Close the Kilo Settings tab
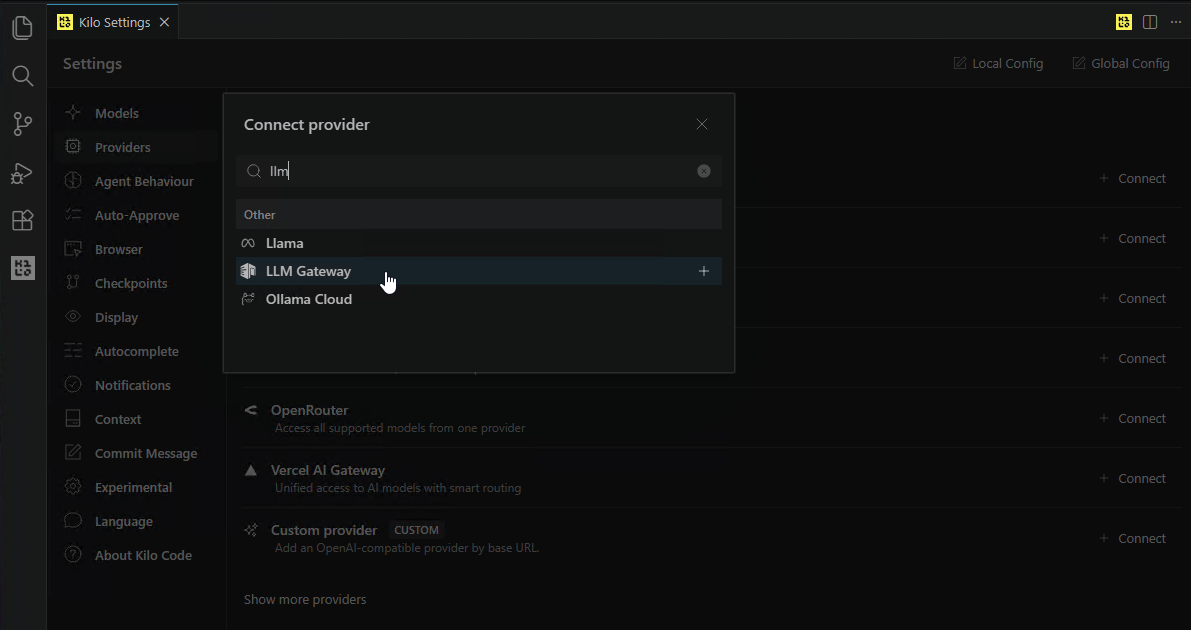Viewport: 1191px width, 630px height. tap(164, 23)
